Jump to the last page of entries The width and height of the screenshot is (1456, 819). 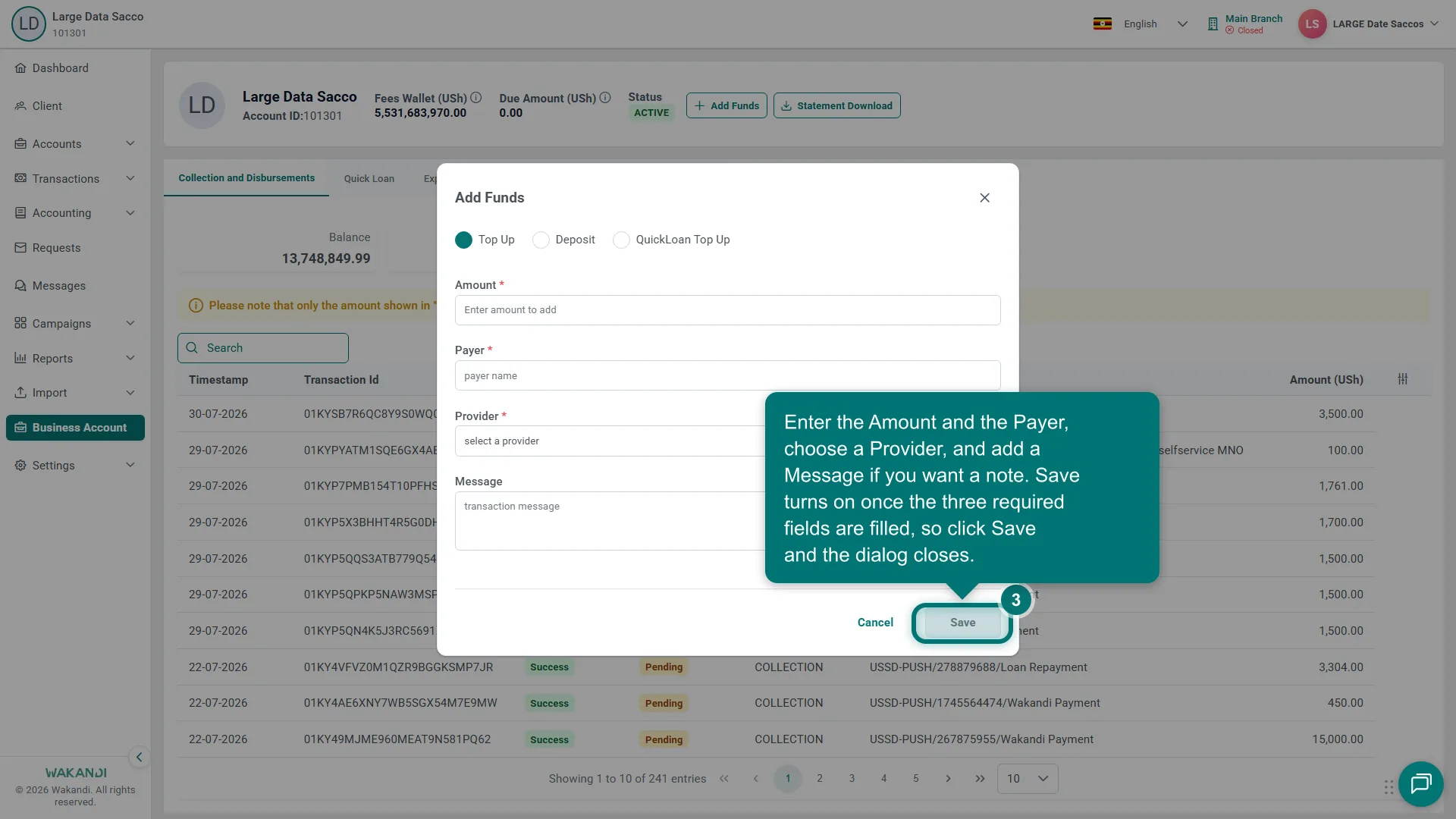point(980,779)
